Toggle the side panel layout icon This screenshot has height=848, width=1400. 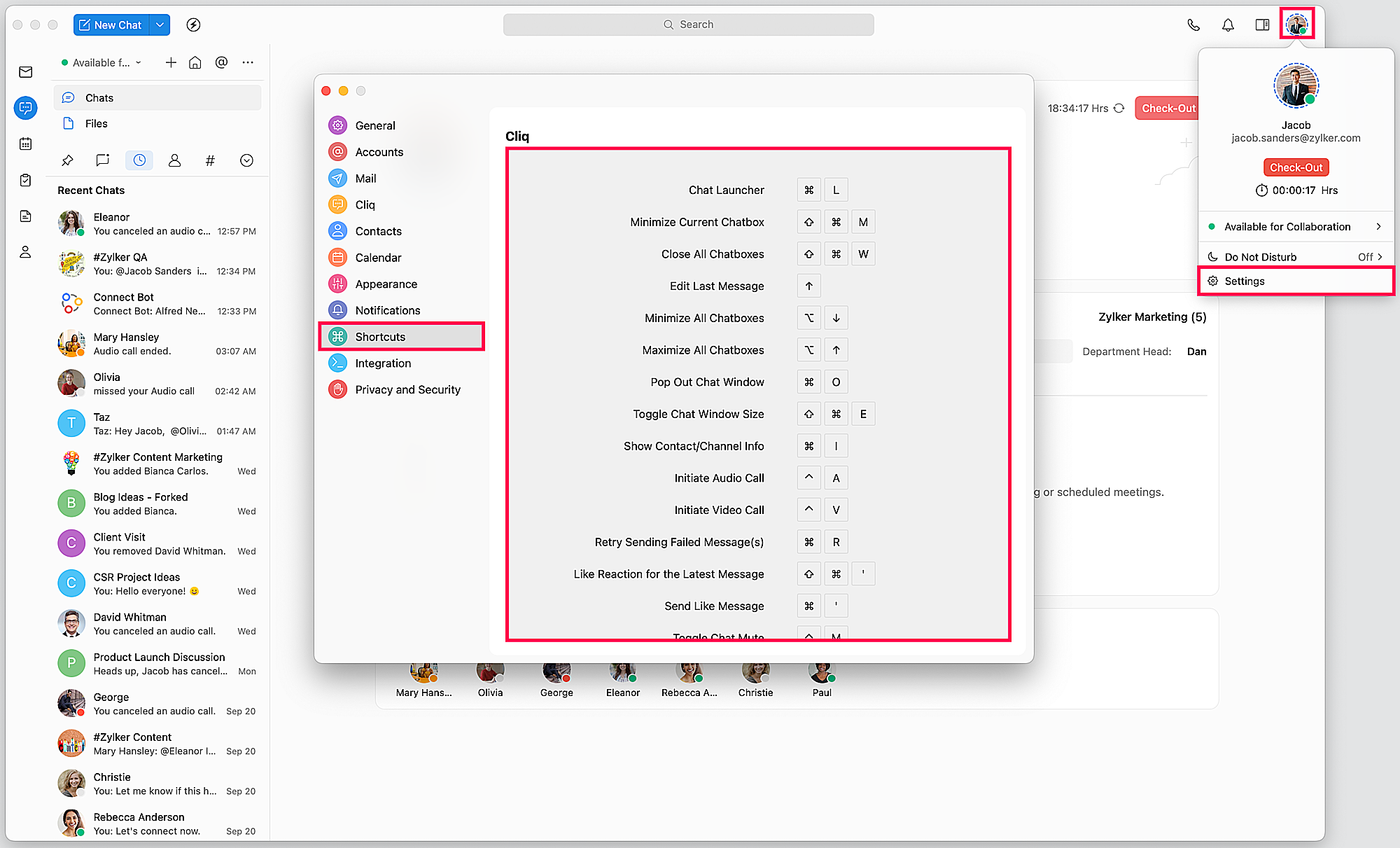coord(1262,25)
